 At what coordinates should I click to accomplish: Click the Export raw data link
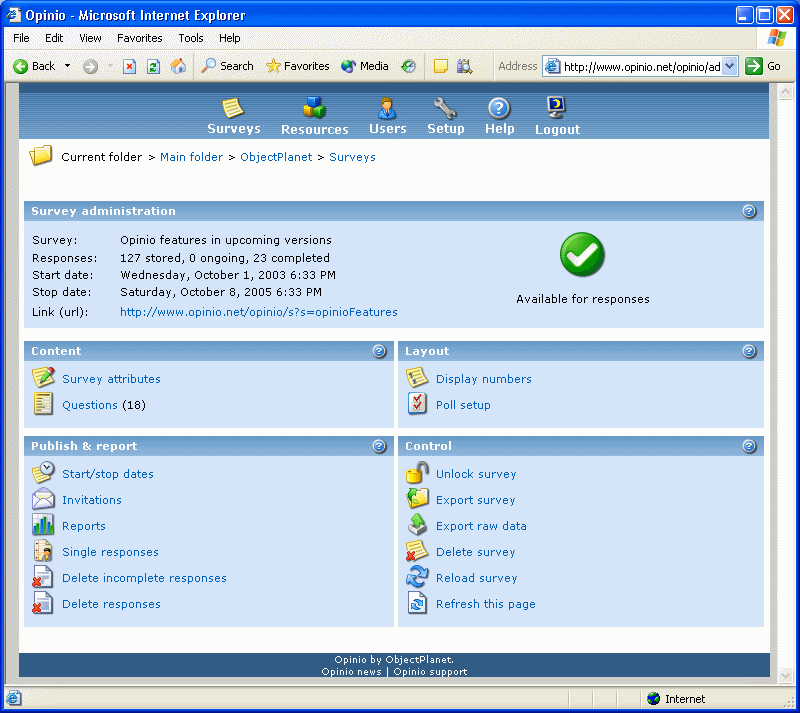[x=481, y=526]
